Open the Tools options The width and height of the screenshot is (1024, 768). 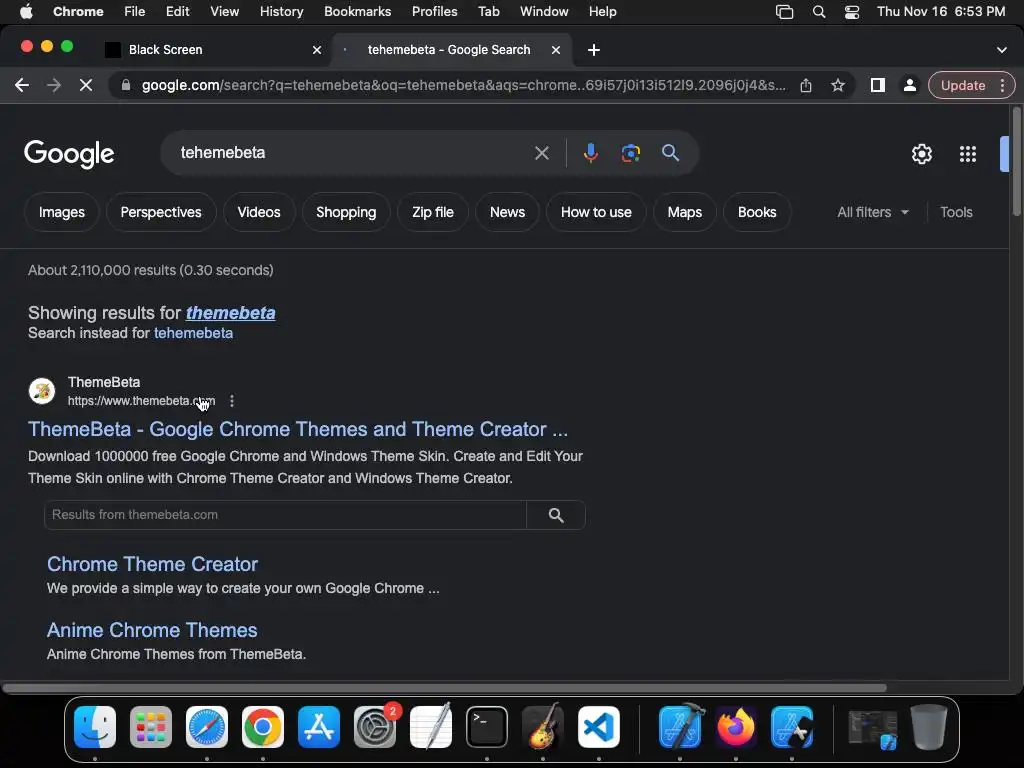click(x=956, y=212)
